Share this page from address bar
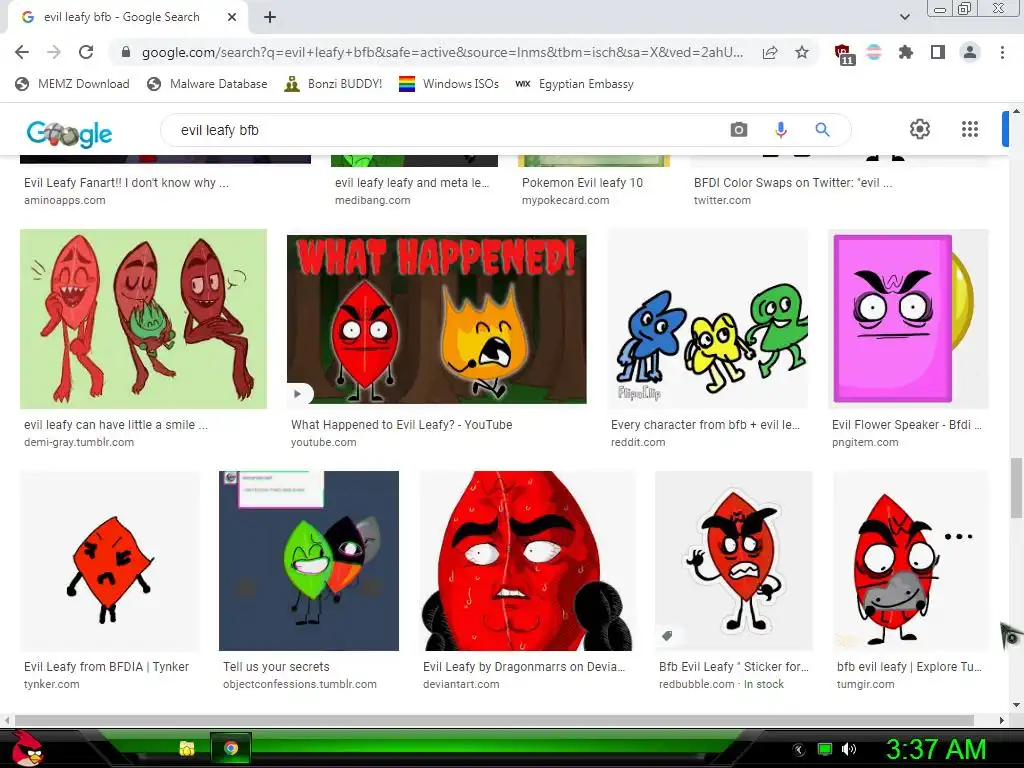This screenshot has height=768, width=1024. 770,52
